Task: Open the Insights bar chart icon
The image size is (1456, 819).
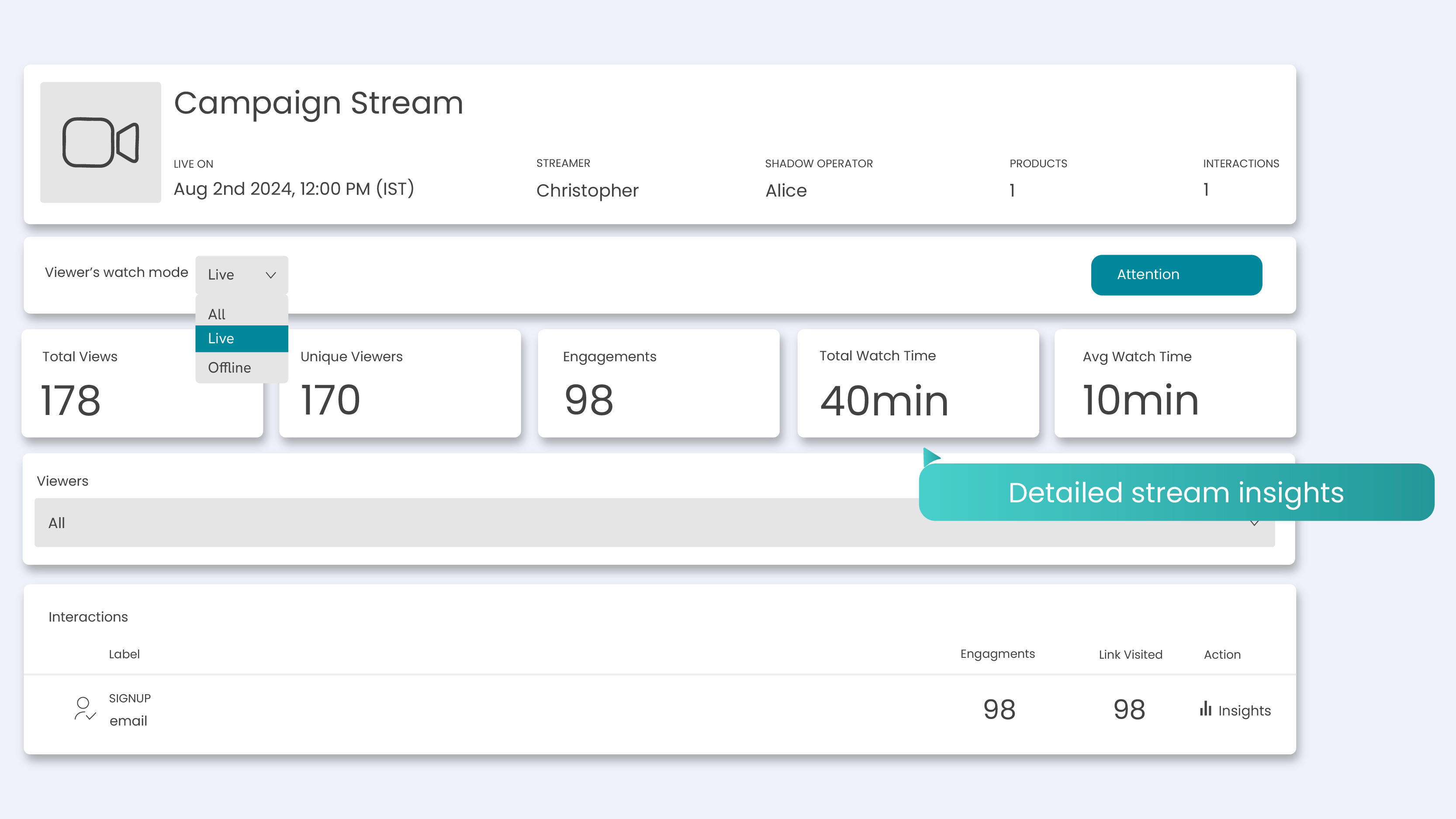Action: [1205, 709]
